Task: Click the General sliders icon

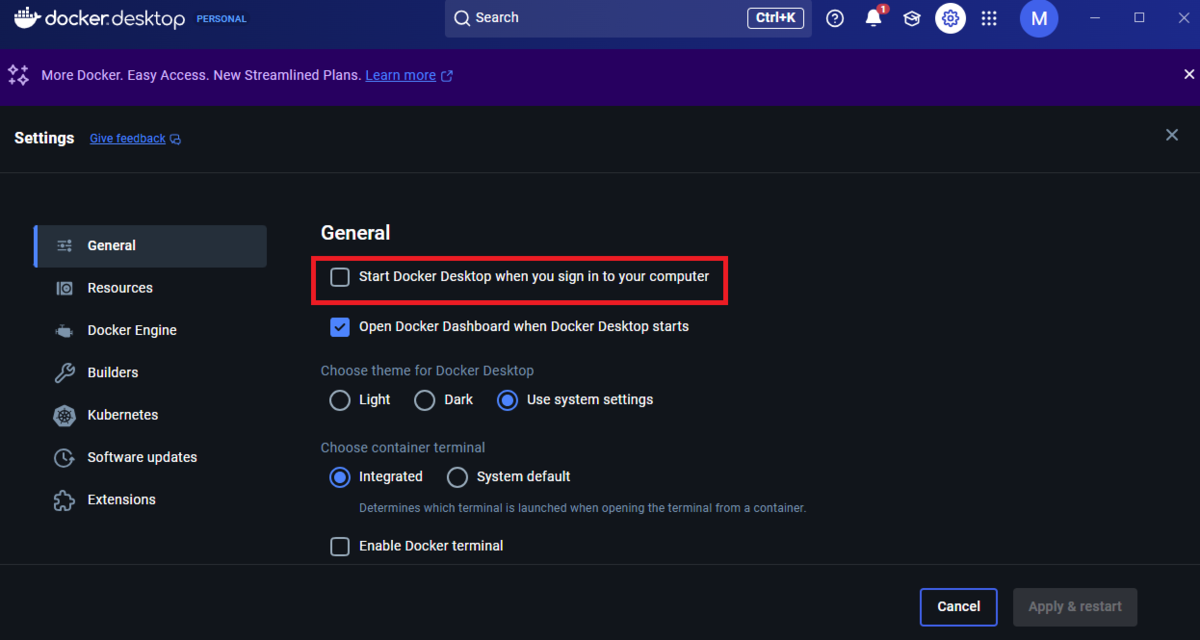Action: (x=64, y=245)
